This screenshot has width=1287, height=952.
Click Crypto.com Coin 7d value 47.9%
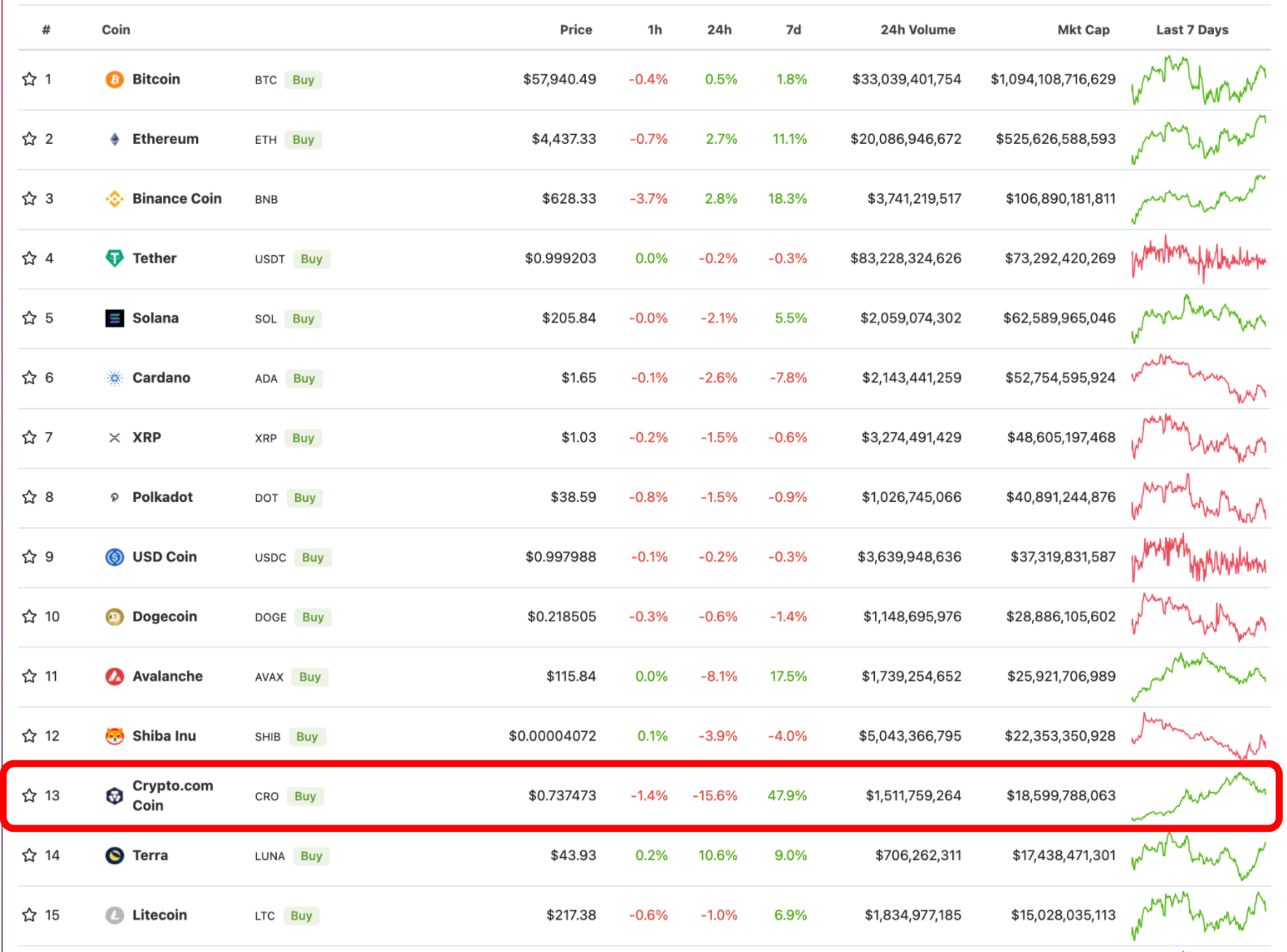[787, 795]
